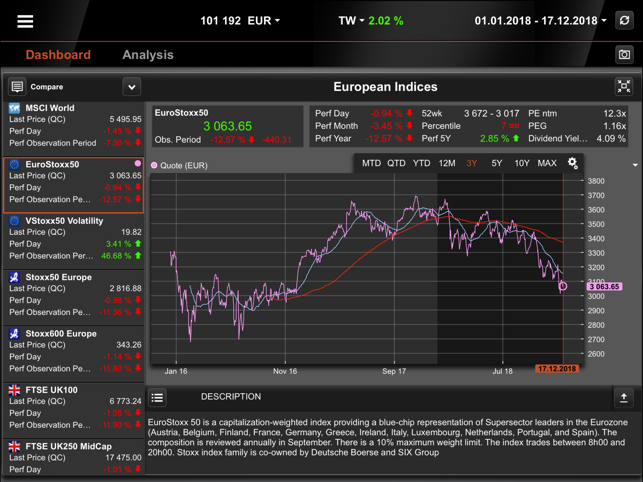Expand European Indices panel to fullscreen
This screenshot has width=643, height=482.
pos(624,87)
